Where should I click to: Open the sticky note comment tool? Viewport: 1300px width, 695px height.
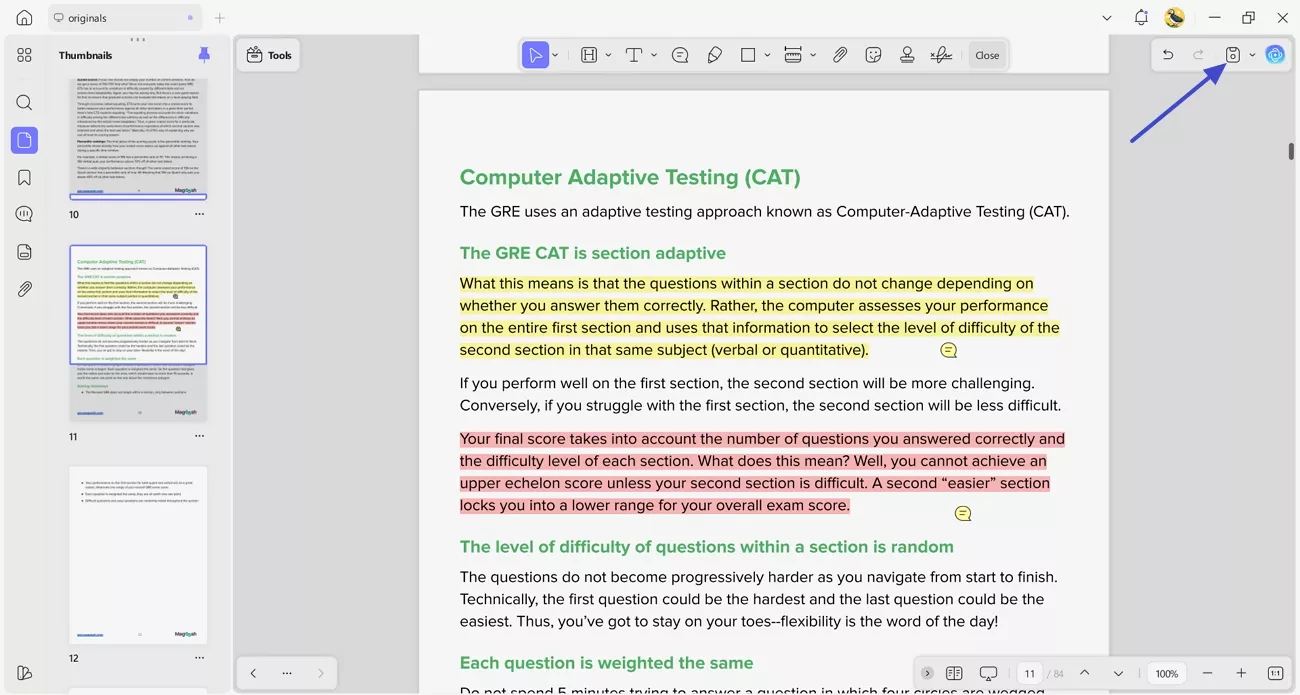pyautogui.click(x=681, y=55)
